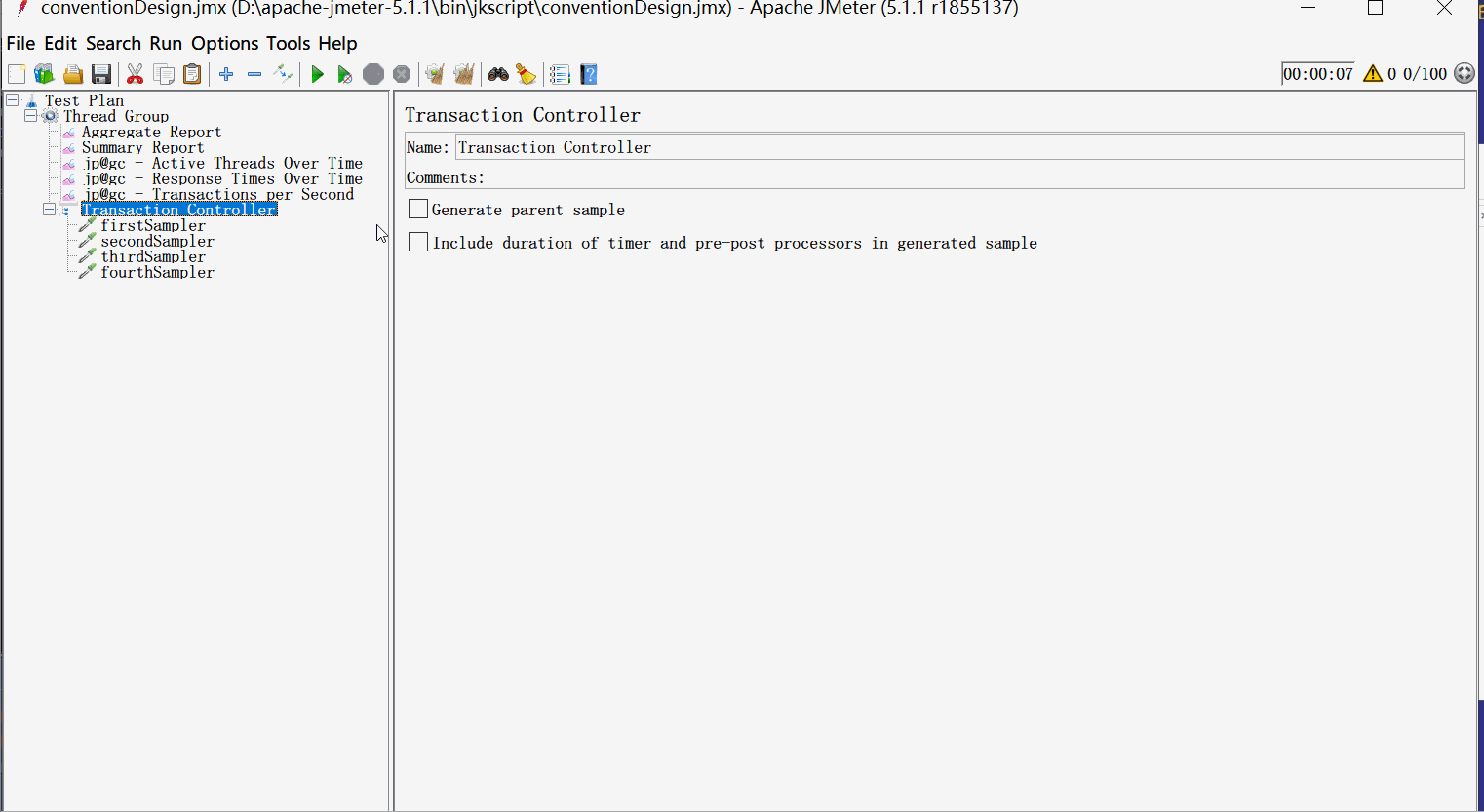Open the Options menu
Screen dimensions: 1484x812
(x=225, y=43)
